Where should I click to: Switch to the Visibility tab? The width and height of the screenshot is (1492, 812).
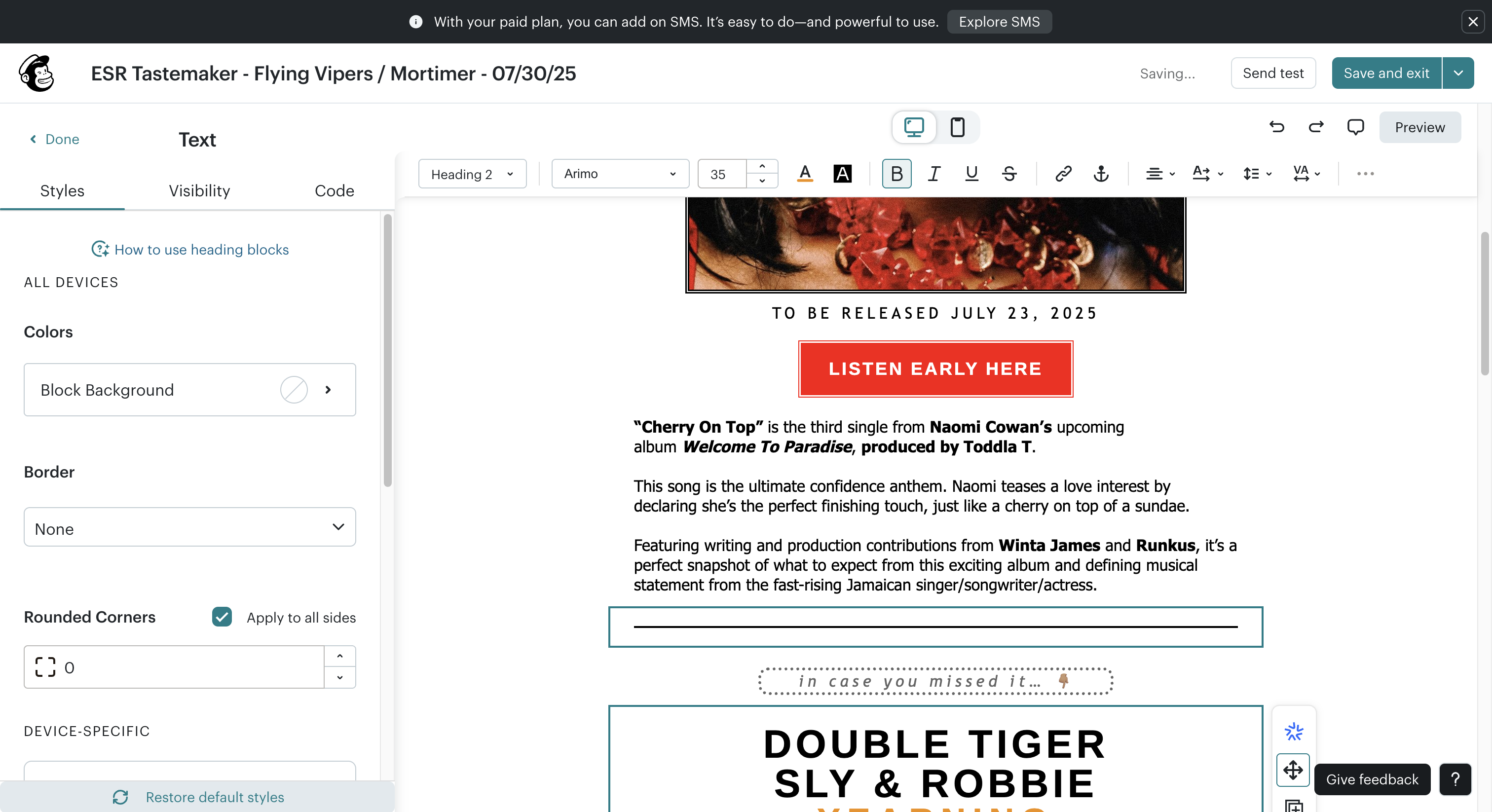(199, 190)
